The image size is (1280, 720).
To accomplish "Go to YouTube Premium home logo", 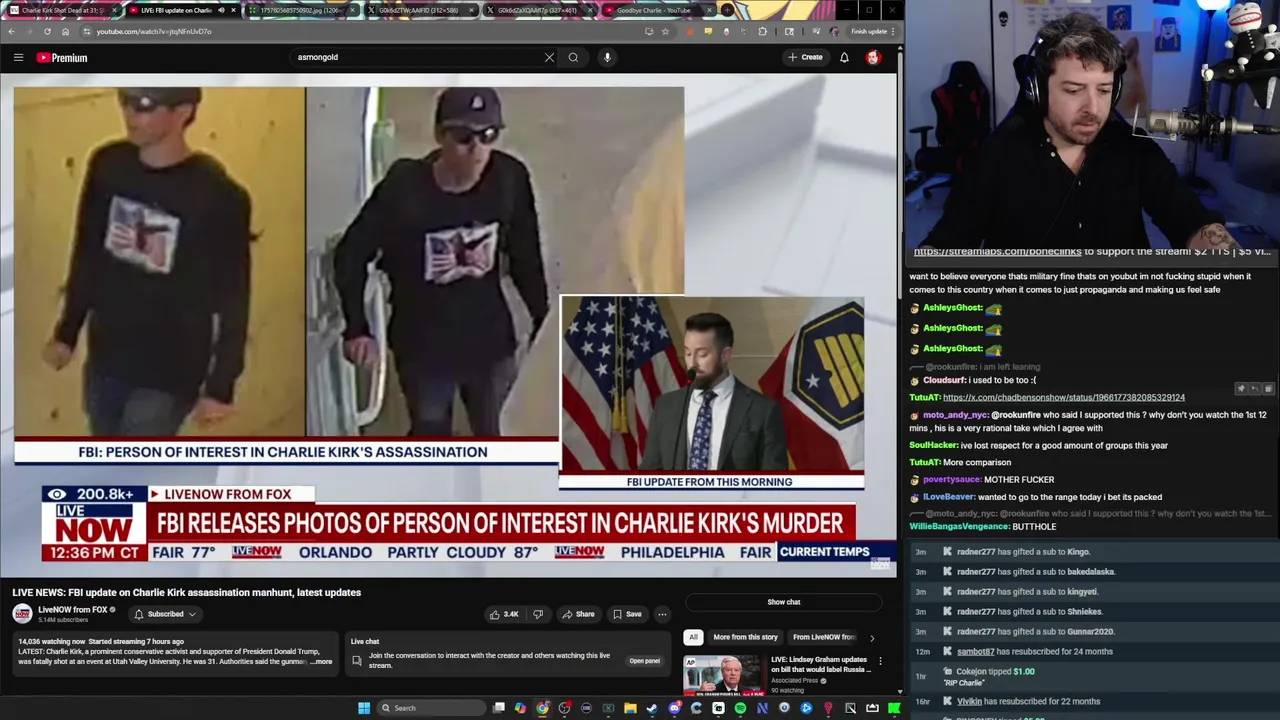I will point(62,58).
